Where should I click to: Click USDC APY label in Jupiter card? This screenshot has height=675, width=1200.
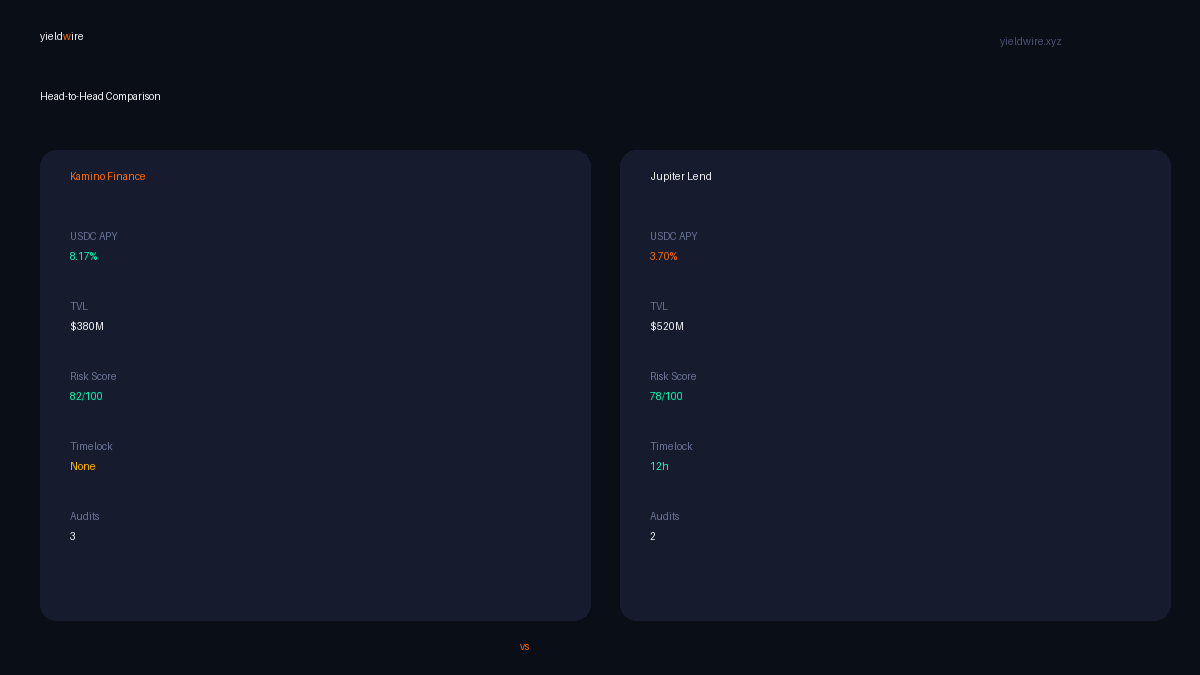tap(674, 236)
